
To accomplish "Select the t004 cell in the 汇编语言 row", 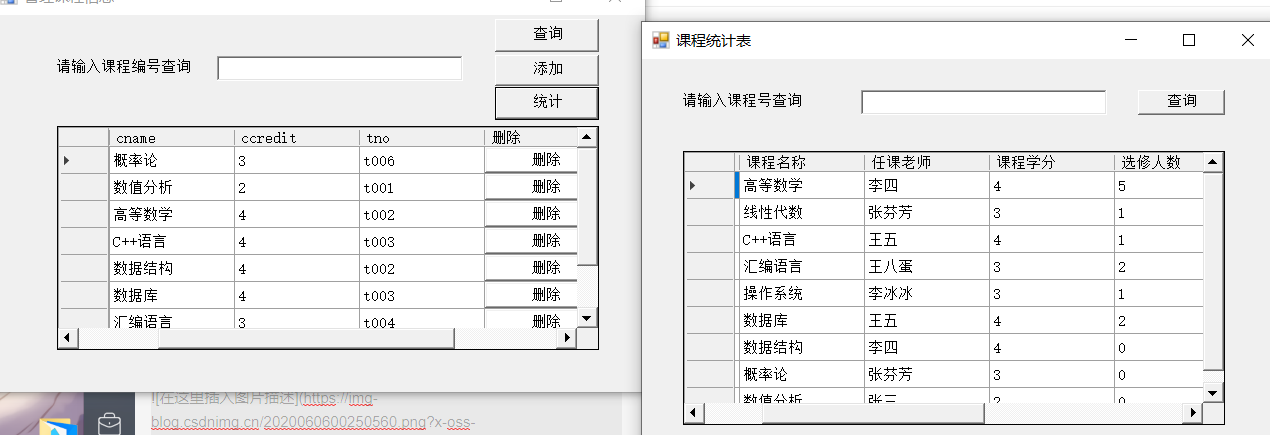I will pyautogui.click(x=422, y=320).
